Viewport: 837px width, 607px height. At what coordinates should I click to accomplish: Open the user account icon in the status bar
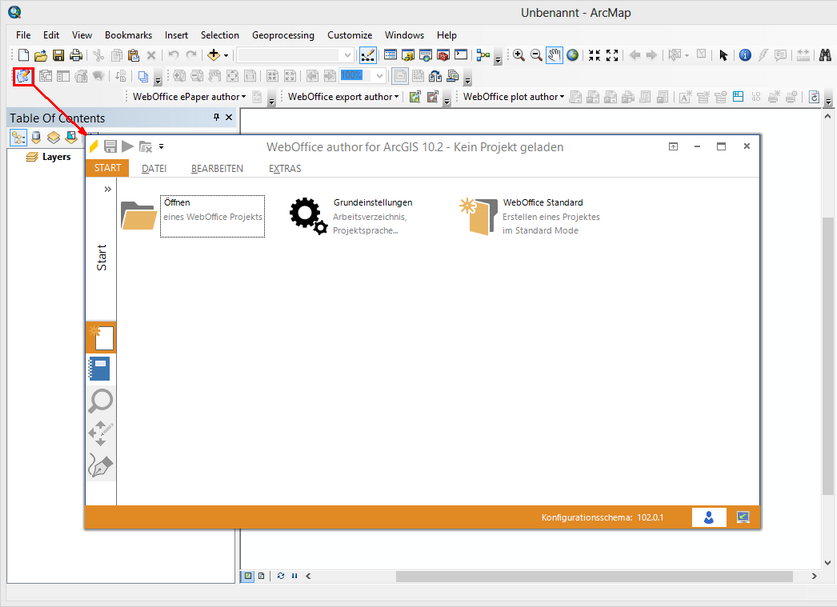708,517
